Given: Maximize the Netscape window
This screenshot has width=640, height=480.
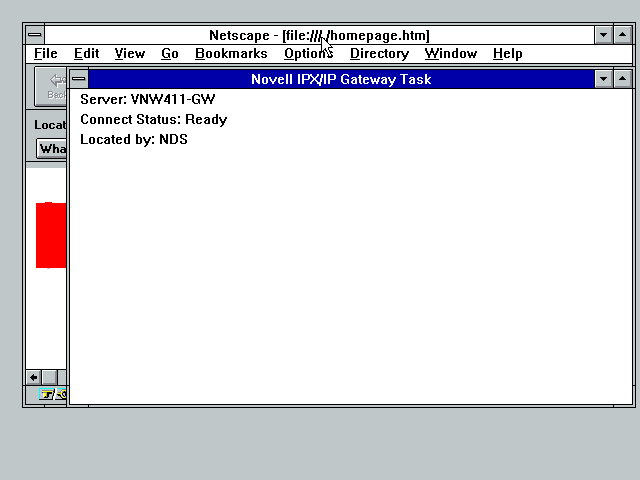Looking at the screenshot, I should (622, 35).
